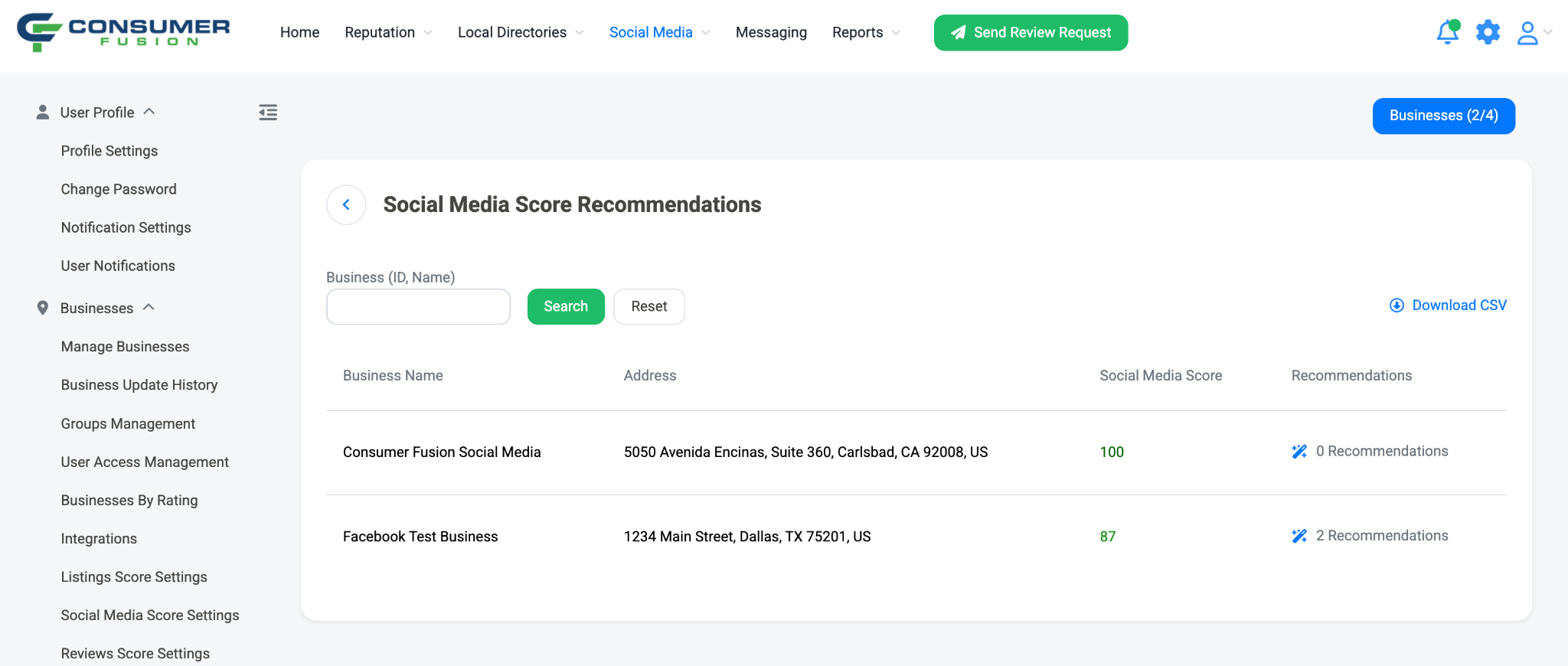Image resolution: width=1568 pixels, height=666 pixels.
Task: Click the paper plane icon on Send Review Request
Action: 958,32
